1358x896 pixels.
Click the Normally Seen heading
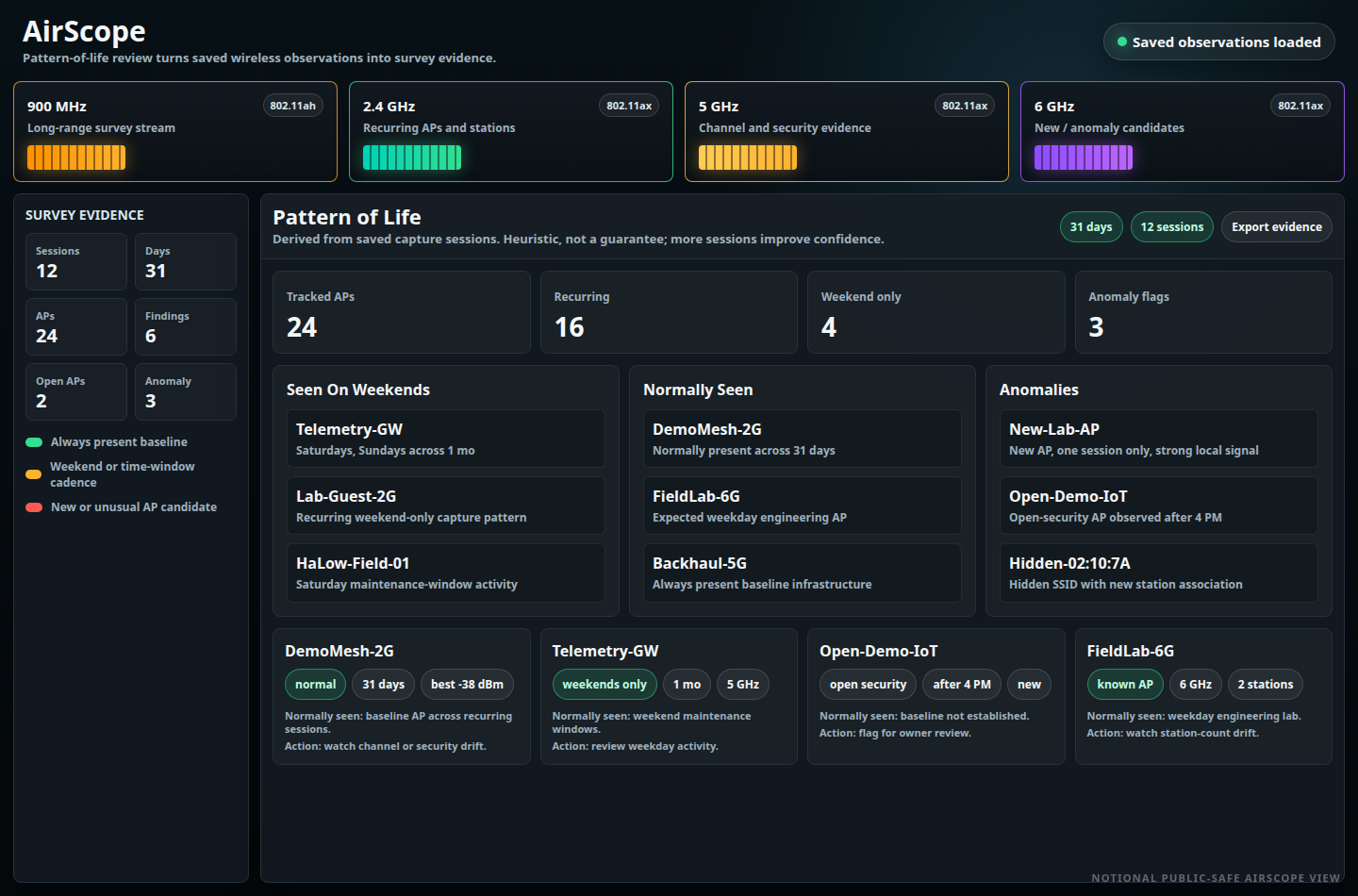click(x=698, y=390)
